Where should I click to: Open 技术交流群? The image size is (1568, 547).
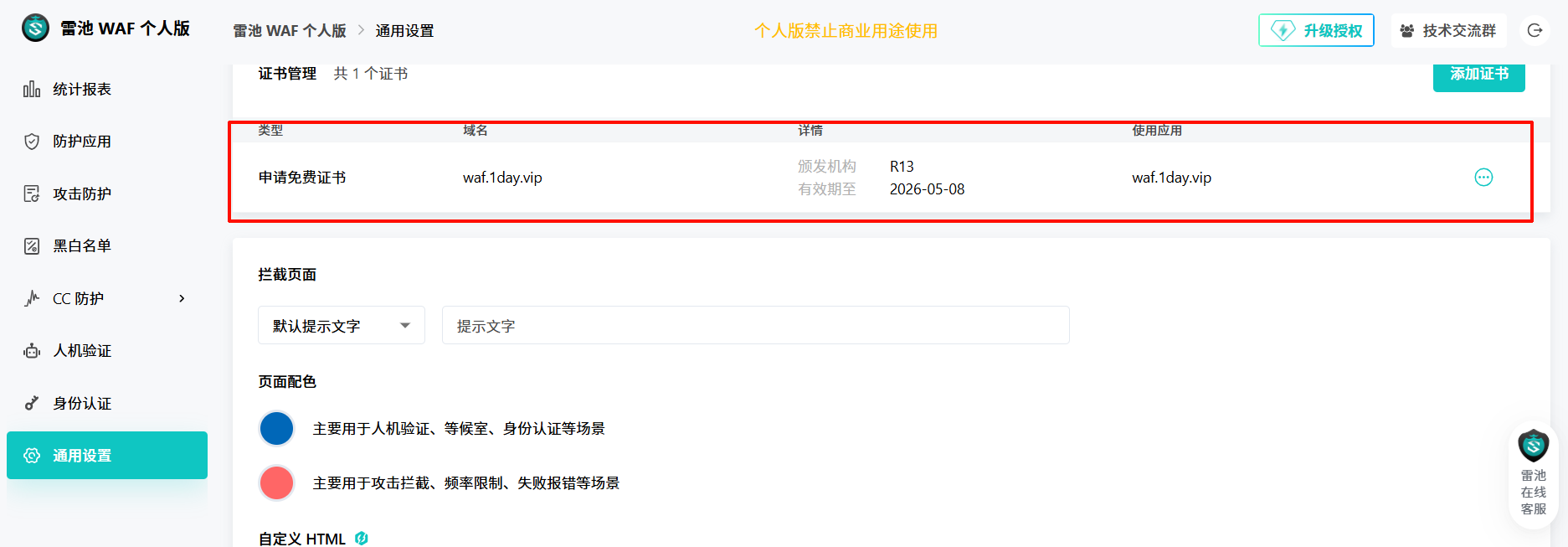1449,29
